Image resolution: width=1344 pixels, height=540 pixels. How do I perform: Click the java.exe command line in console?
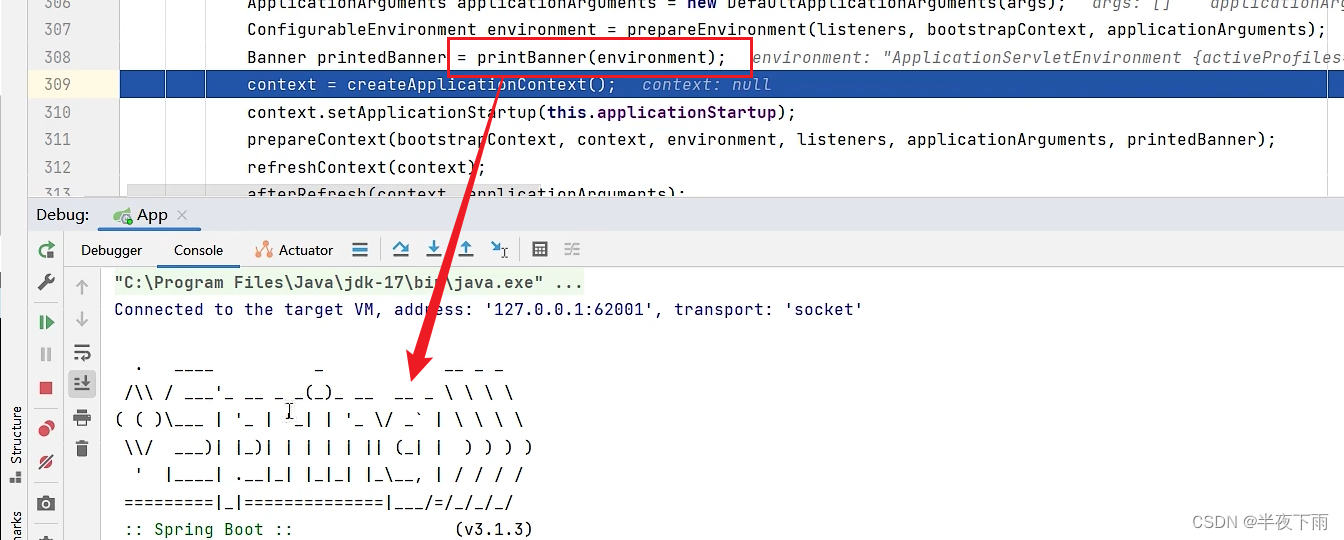click(348, 282)
